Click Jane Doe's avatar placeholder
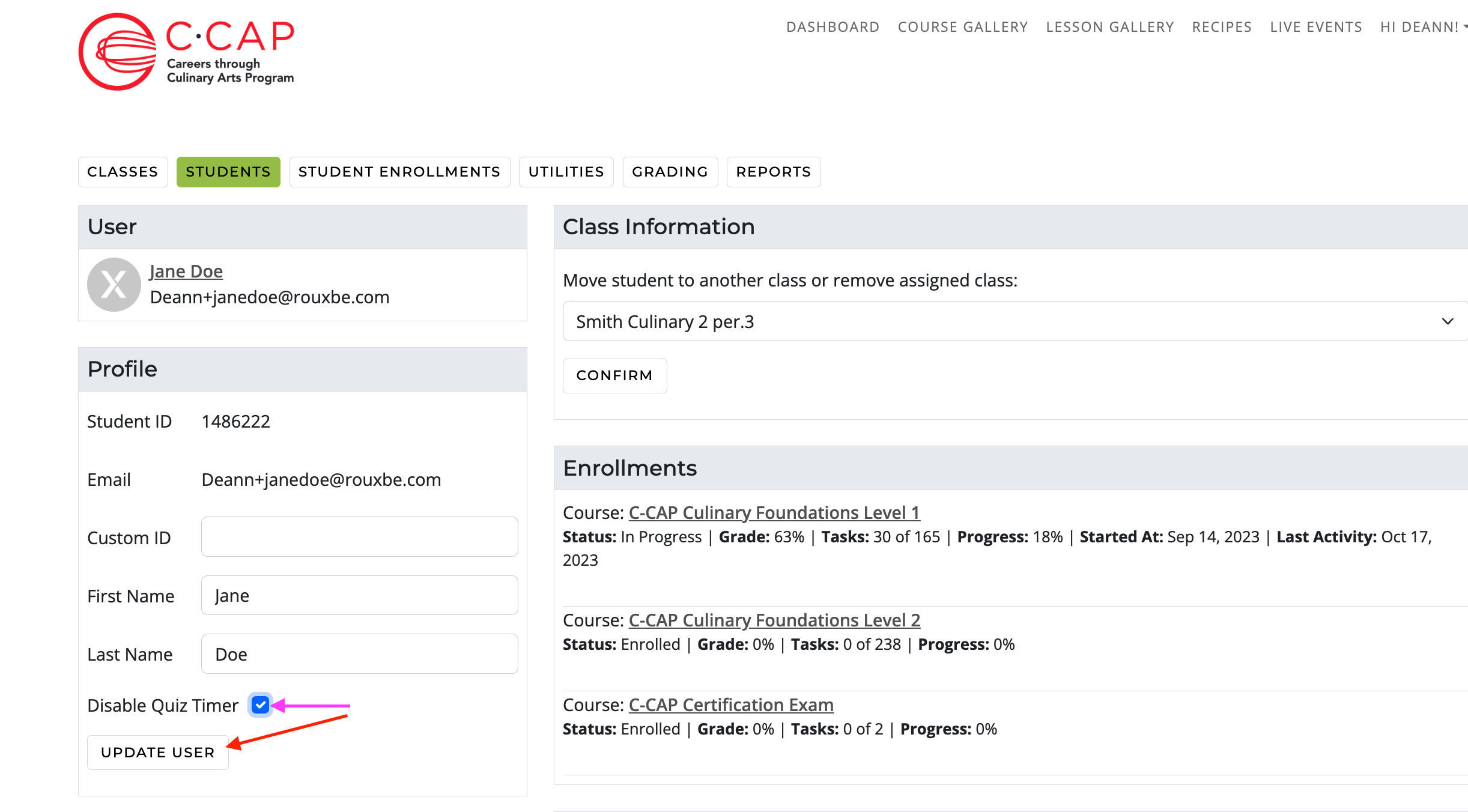Screen dimensions: 1468x812 pyautogui.click(x=114, y=285)
